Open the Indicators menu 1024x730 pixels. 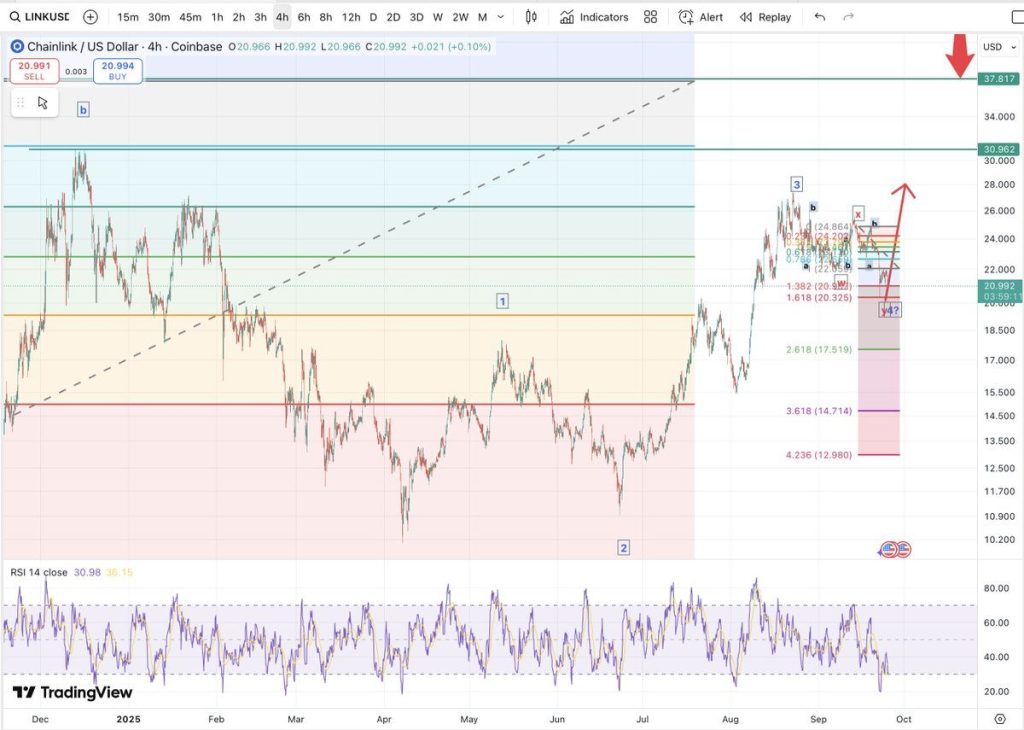[x=594, y=17]
